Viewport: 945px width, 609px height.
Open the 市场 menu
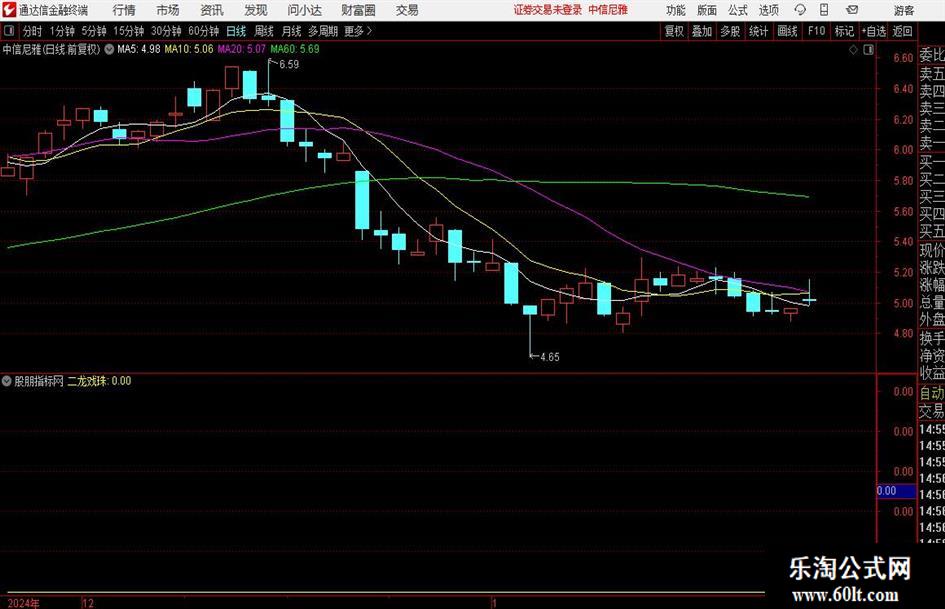click(168, 10)
